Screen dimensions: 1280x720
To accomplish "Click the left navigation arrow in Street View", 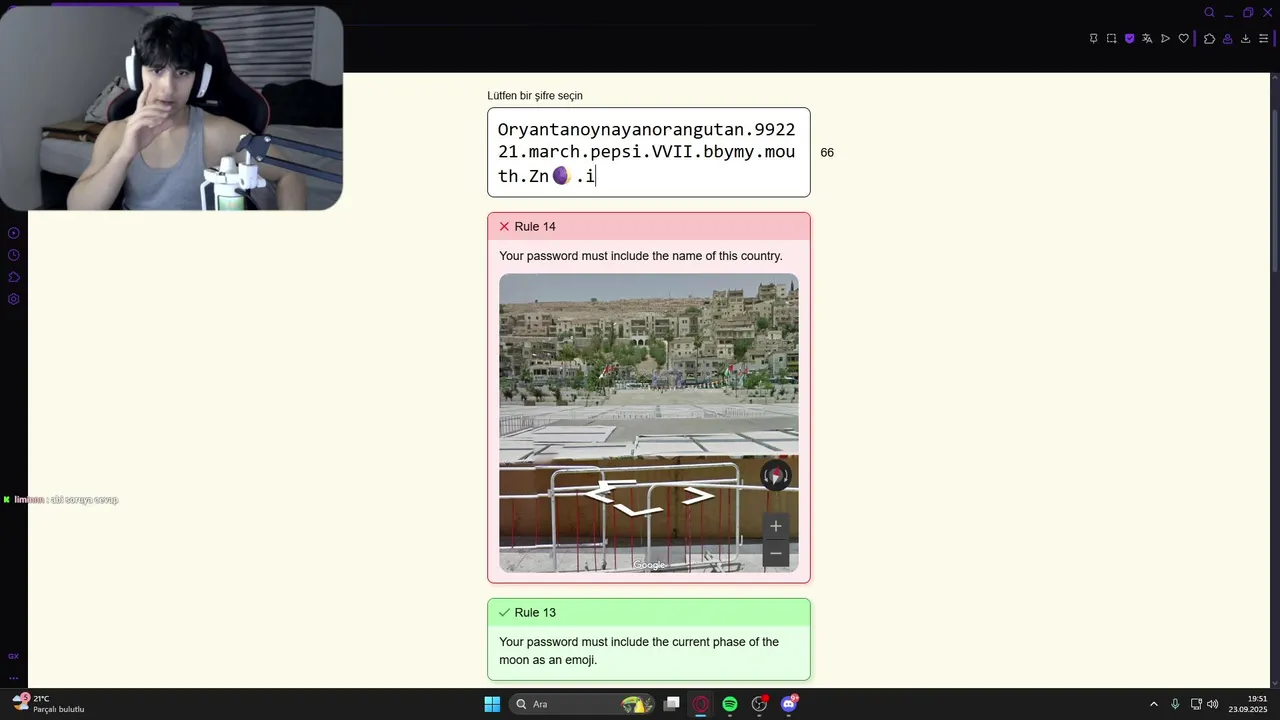I will 600,493.
